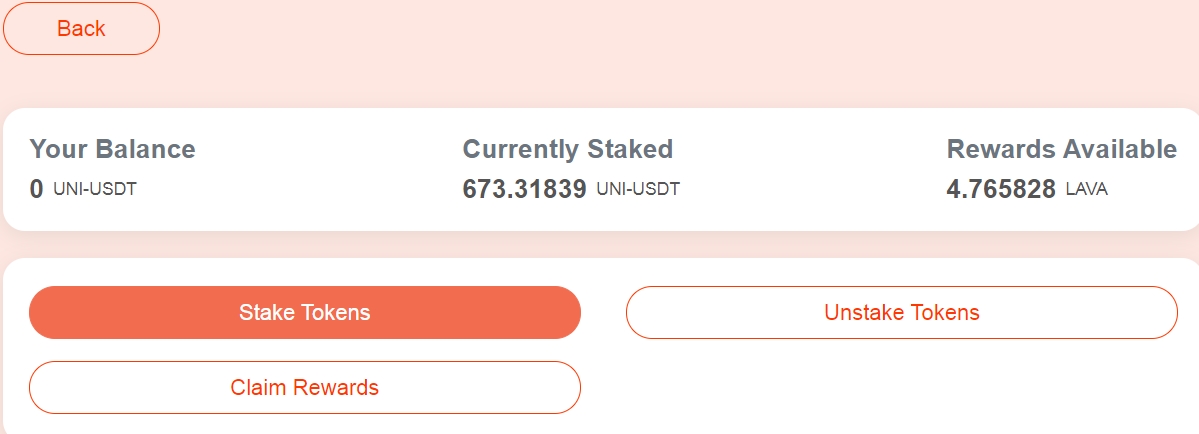Click blank pink area right of Back
The width and height of the screenshot is (1199, 434).
[x=600, y=40]
